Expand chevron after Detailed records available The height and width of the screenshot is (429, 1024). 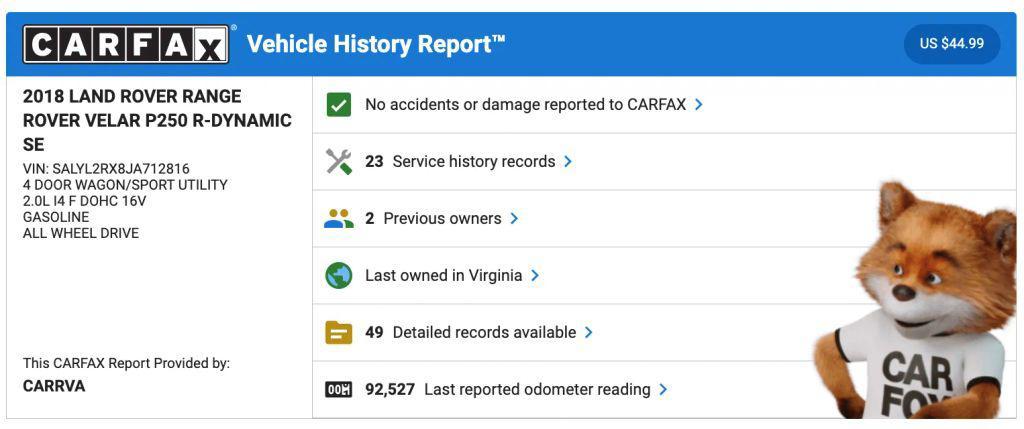click(x=589, y=332)
